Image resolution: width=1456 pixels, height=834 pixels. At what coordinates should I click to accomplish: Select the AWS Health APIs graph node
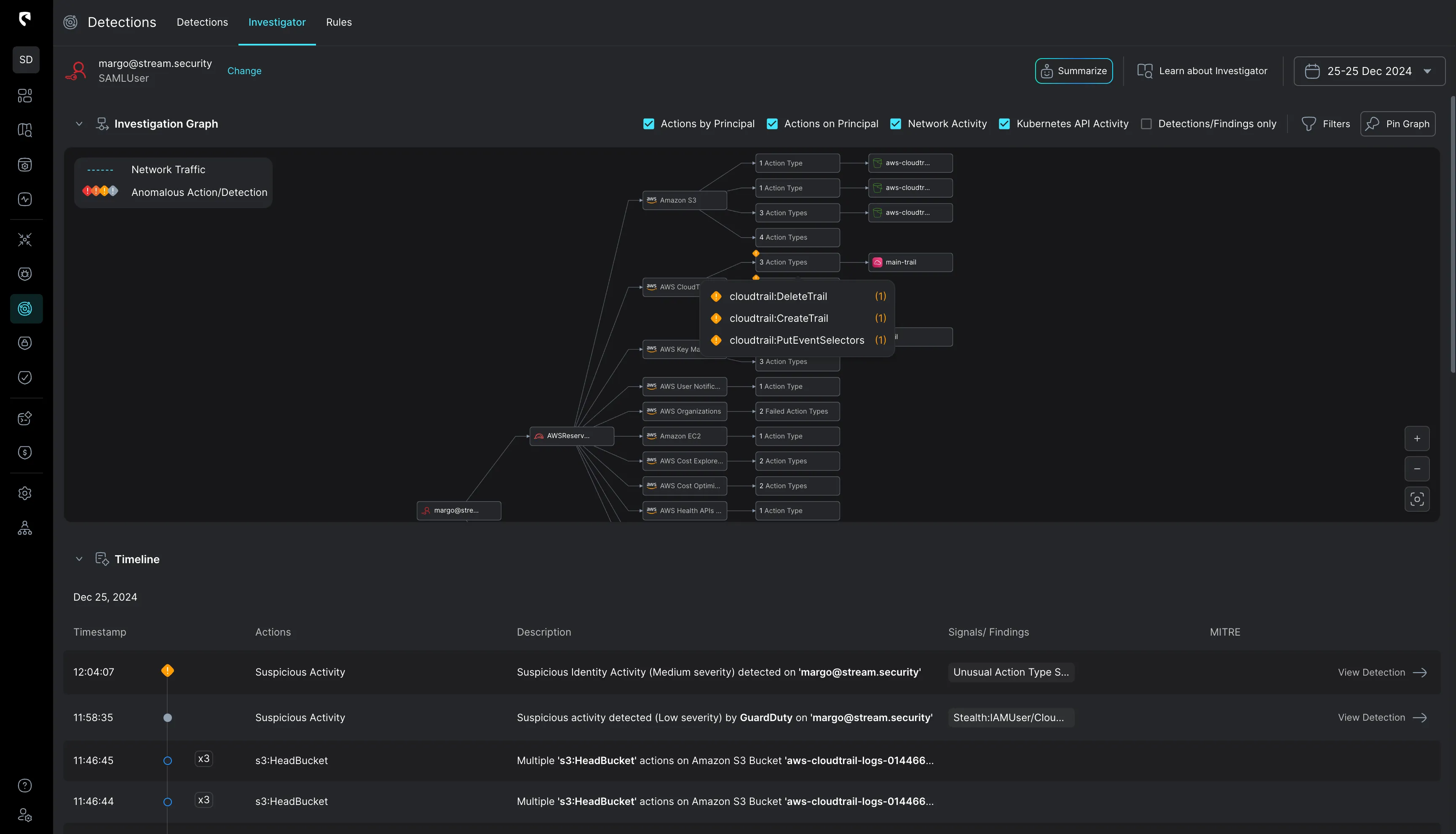tap(685, 511)
